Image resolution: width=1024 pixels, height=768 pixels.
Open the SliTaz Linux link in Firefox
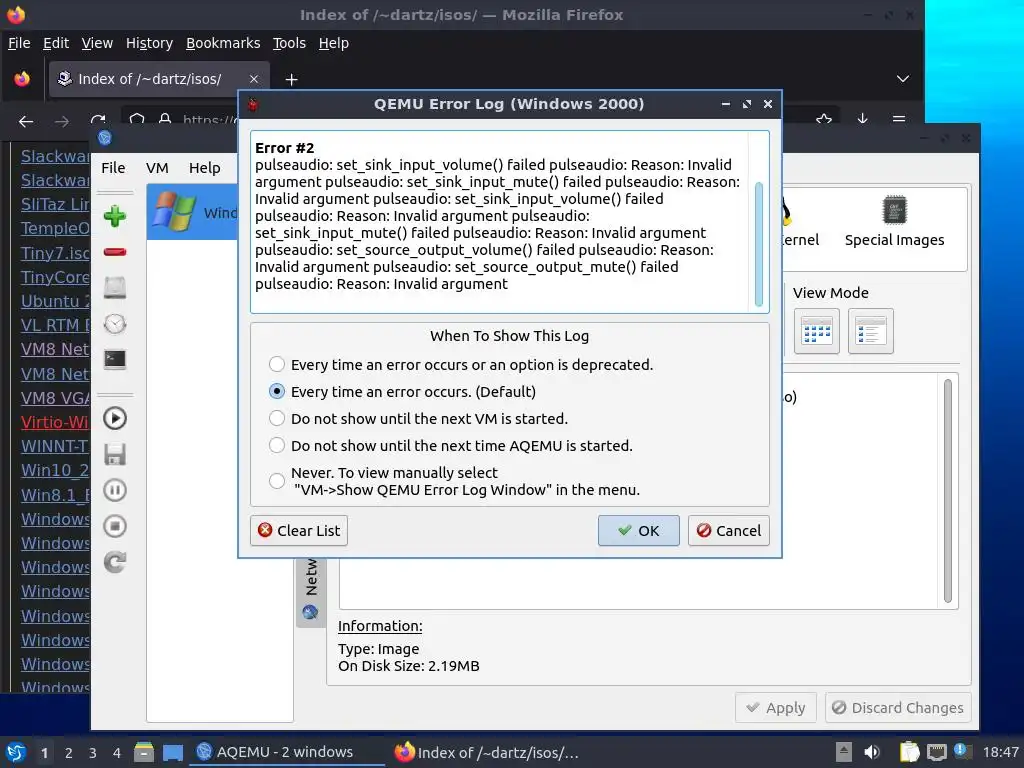click(55, 204)
